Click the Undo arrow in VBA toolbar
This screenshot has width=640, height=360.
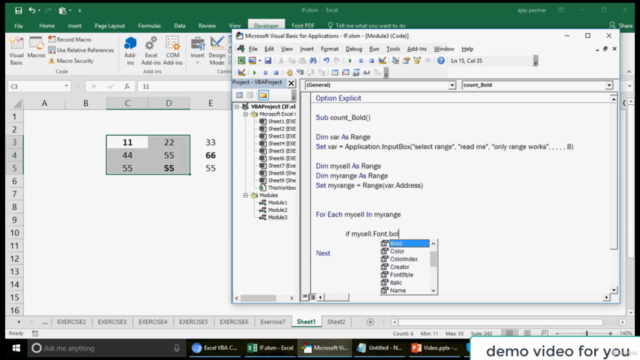click(x=326, y=61)
